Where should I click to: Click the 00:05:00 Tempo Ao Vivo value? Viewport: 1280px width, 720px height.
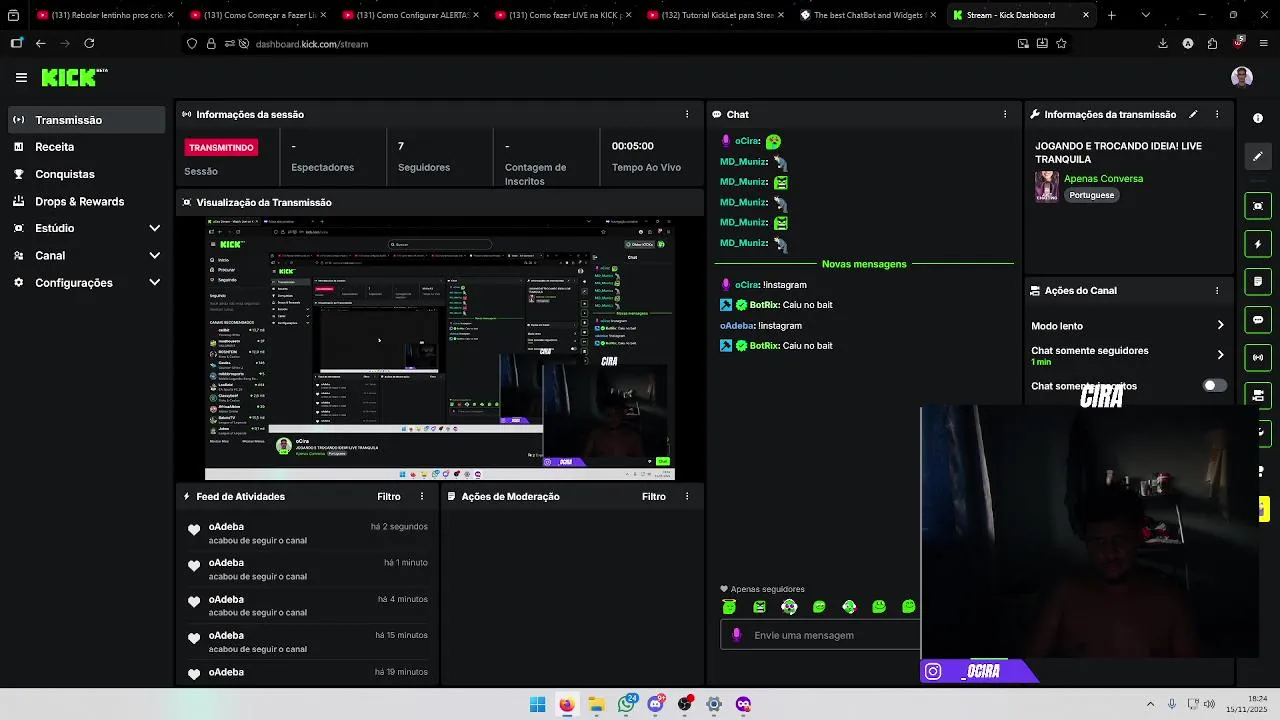[x=632, y=146]
